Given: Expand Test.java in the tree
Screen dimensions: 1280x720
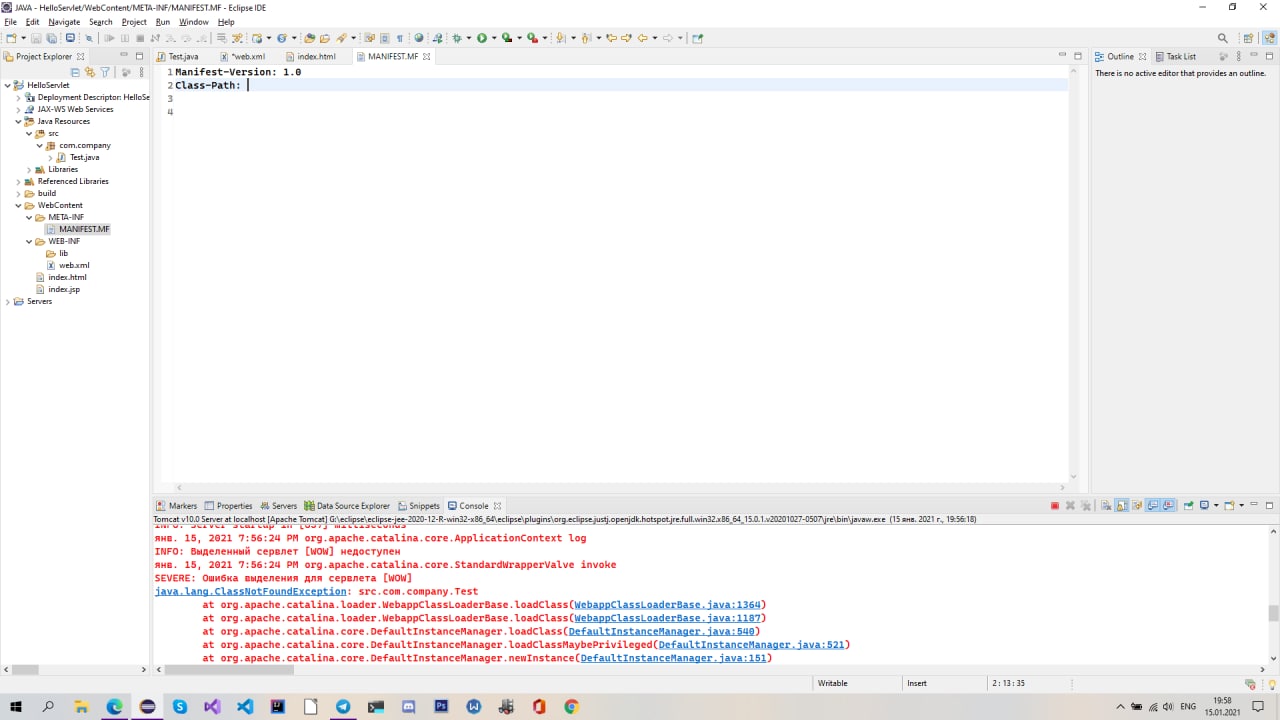Looking at the screenshot, I should [x=50, y=157].
